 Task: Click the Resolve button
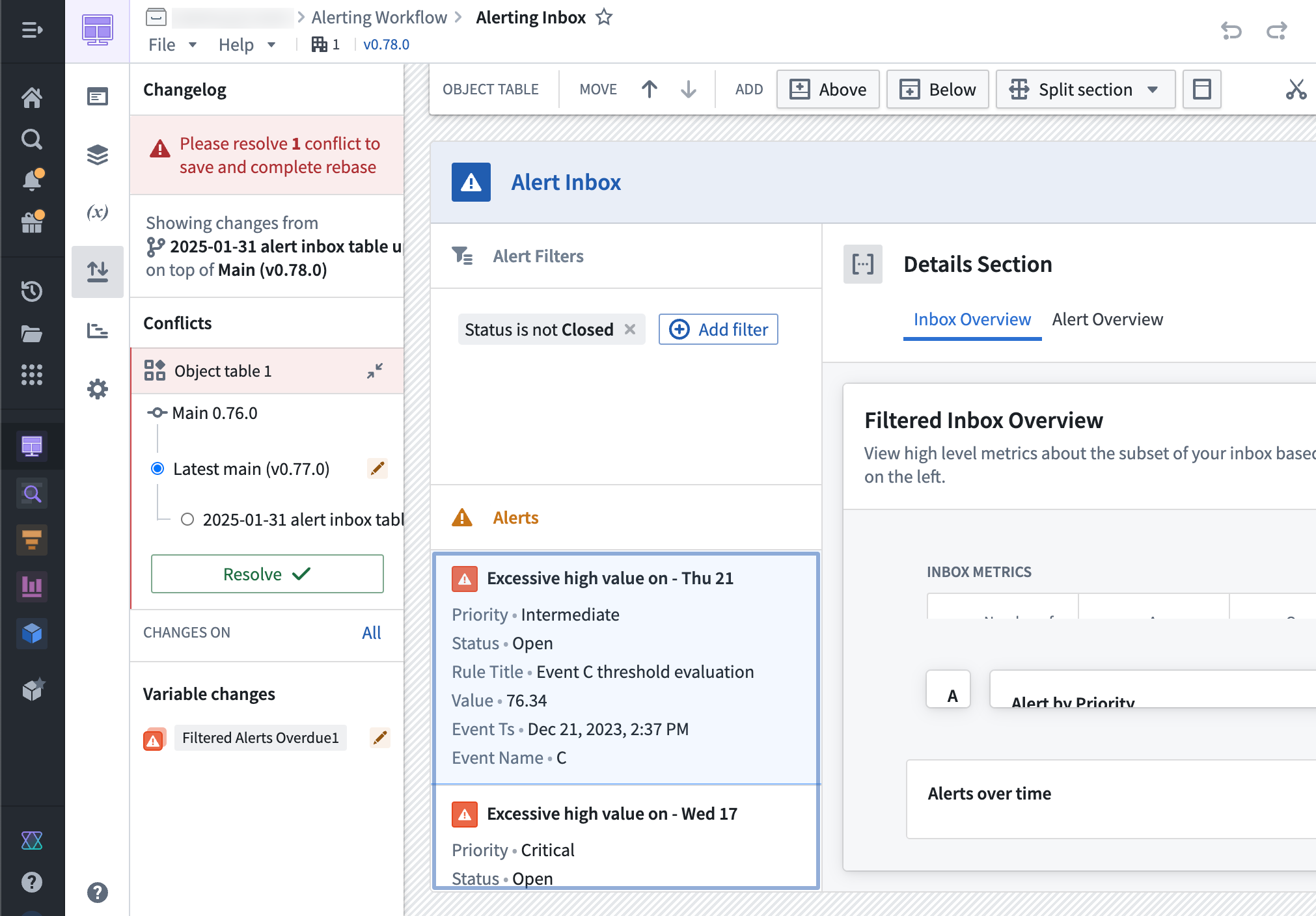pos(267,574)
